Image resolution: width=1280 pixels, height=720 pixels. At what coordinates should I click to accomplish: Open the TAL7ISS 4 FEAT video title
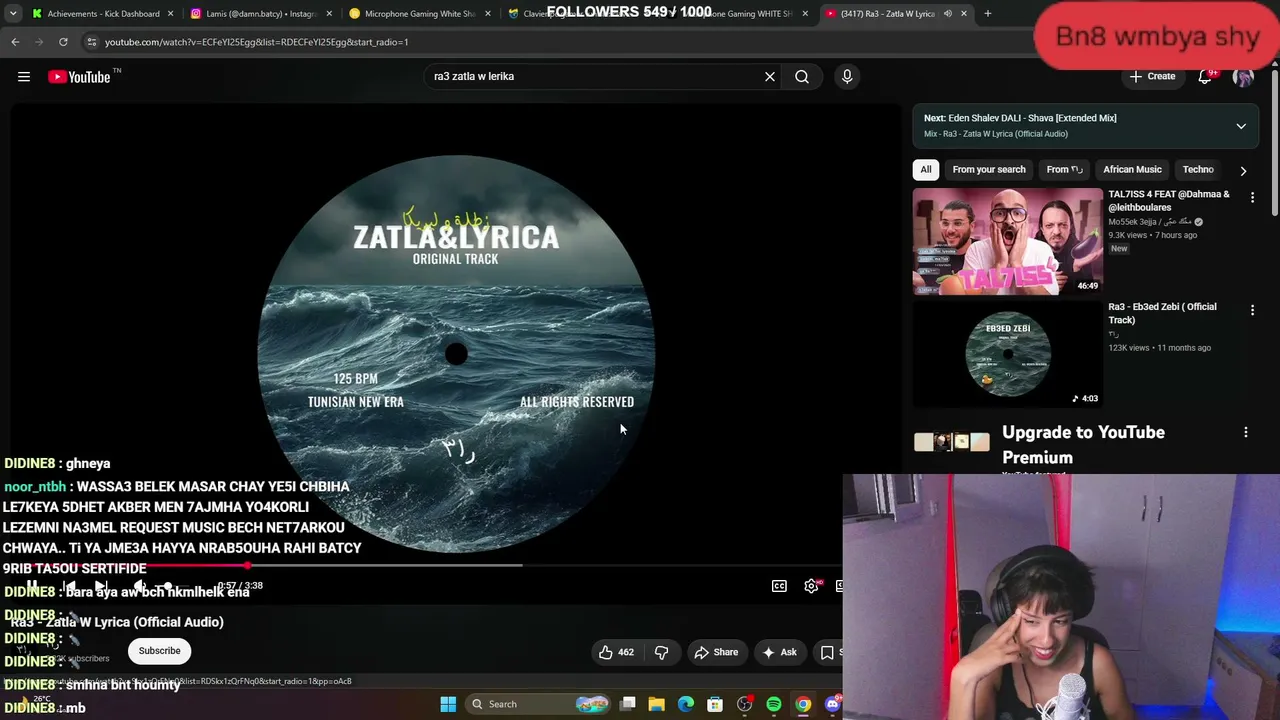[1169, 201]
